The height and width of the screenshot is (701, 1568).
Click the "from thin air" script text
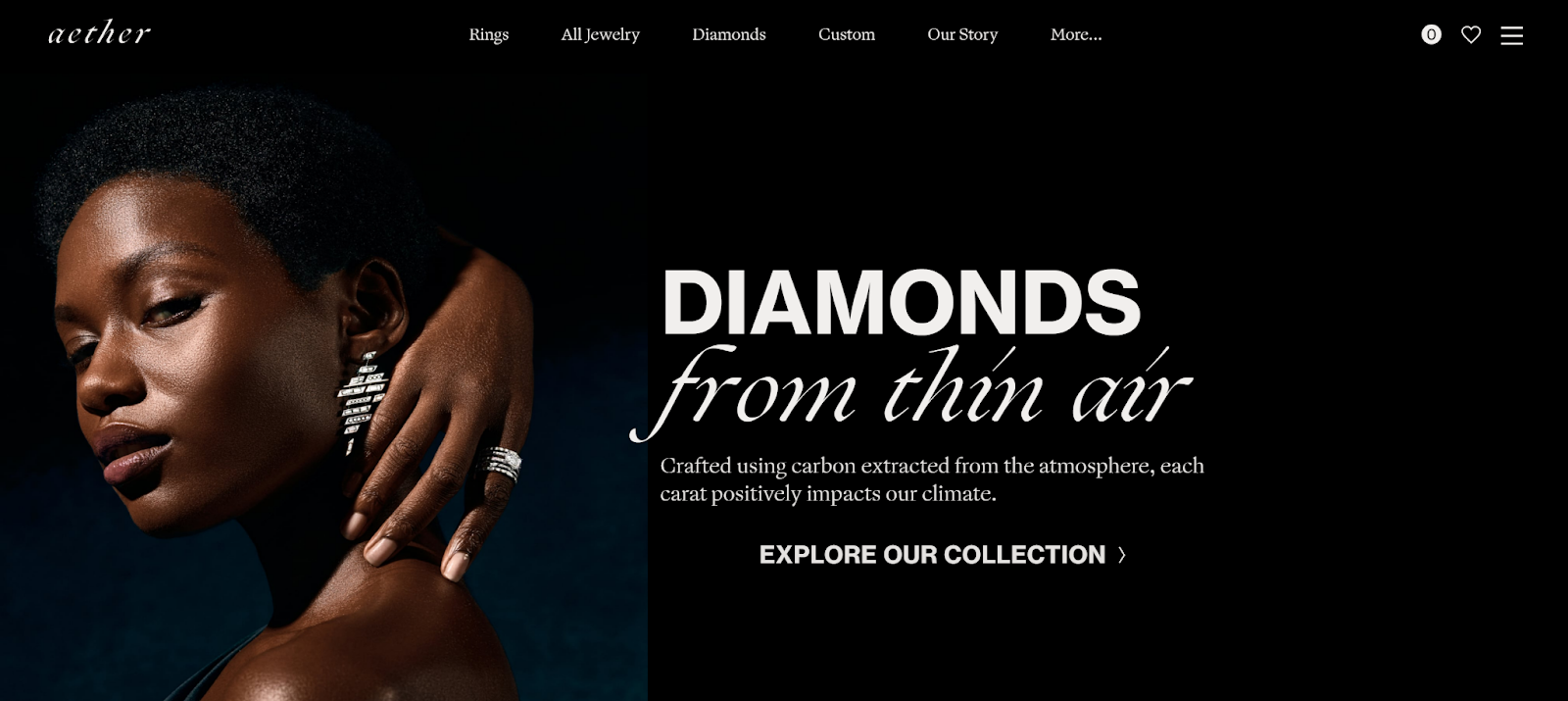pos(911,392)
